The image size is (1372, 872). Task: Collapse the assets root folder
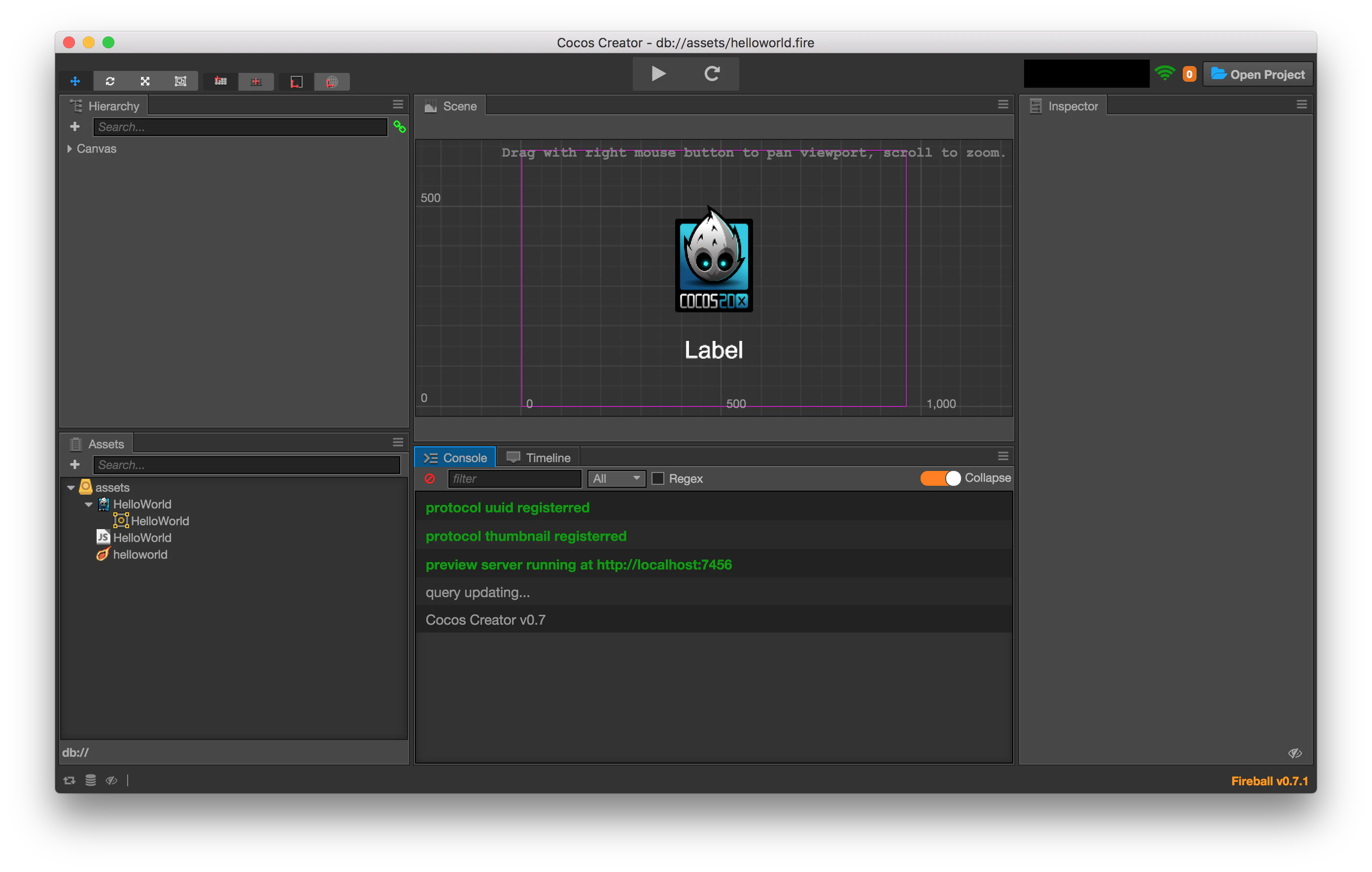point(71,488)
